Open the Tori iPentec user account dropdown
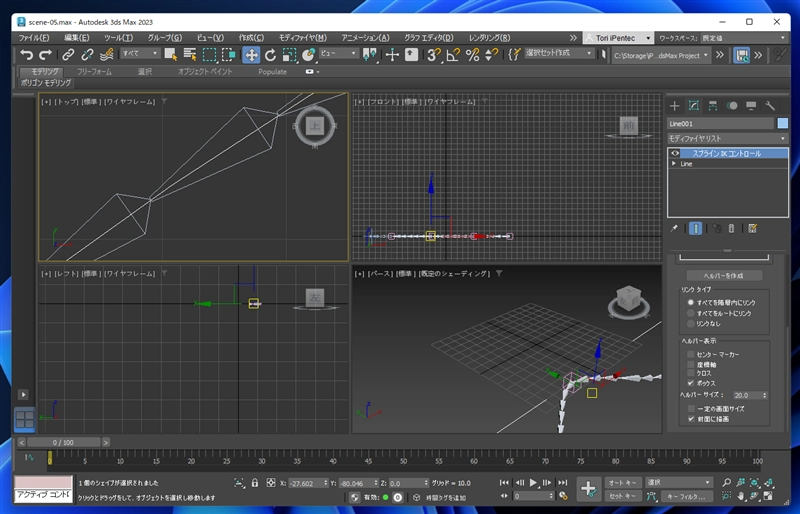The image size is (800, 514). 618,38
